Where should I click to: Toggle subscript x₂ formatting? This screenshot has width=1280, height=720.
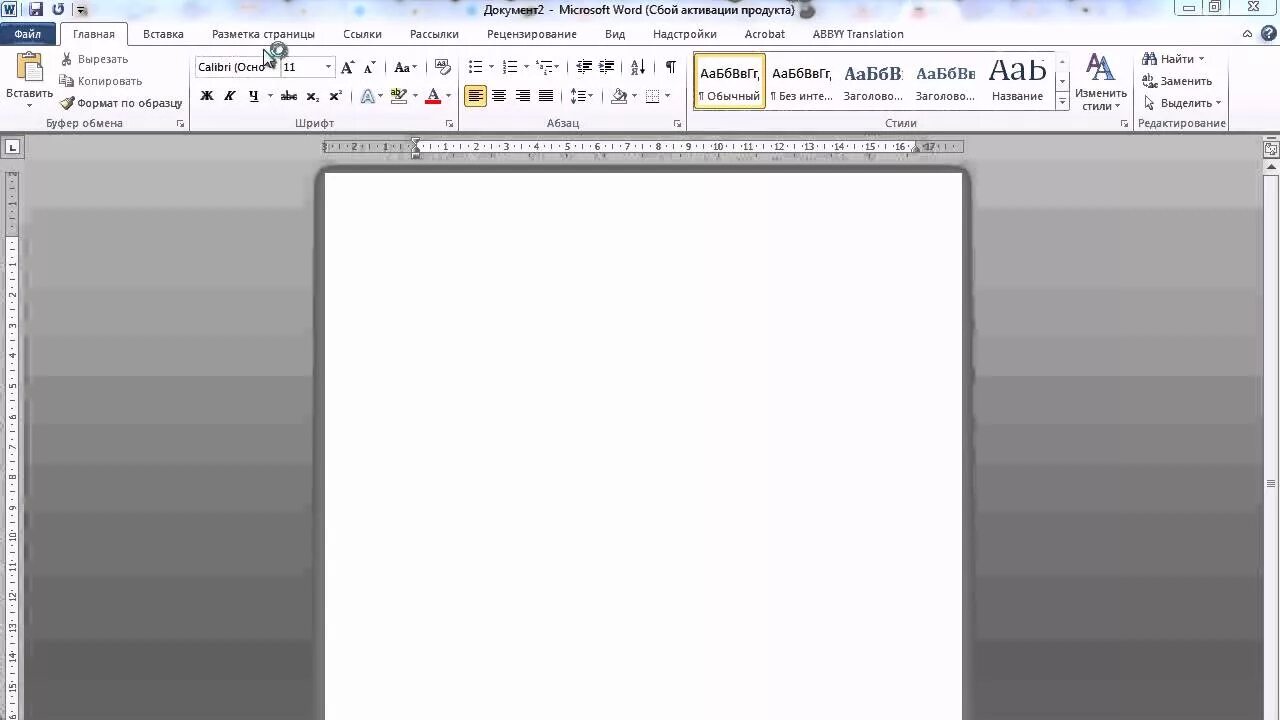pos(313,96)
